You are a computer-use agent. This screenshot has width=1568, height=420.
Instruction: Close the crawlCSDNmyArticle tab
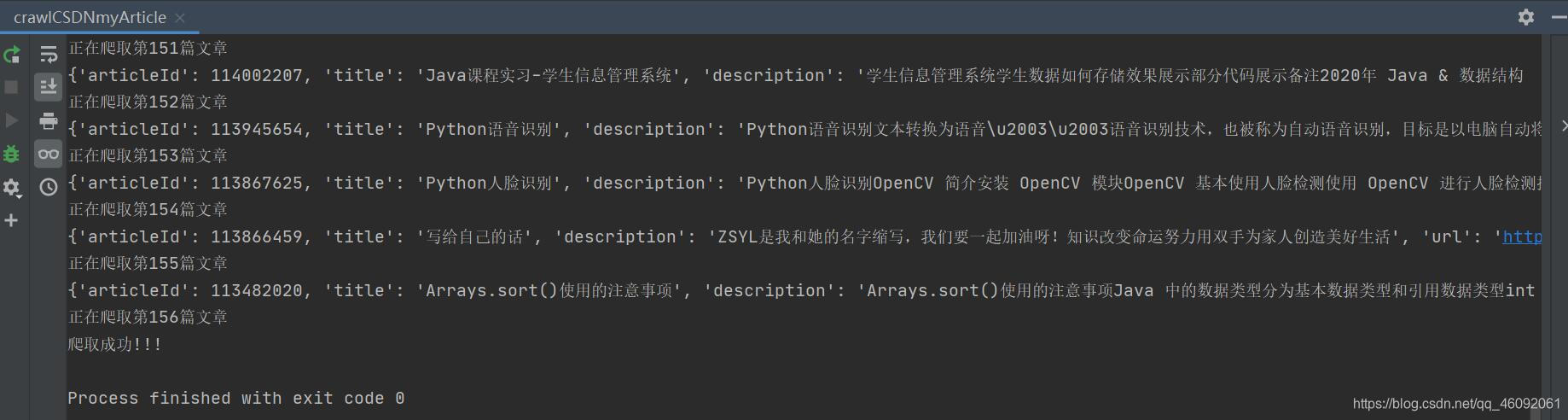(179, 18)
